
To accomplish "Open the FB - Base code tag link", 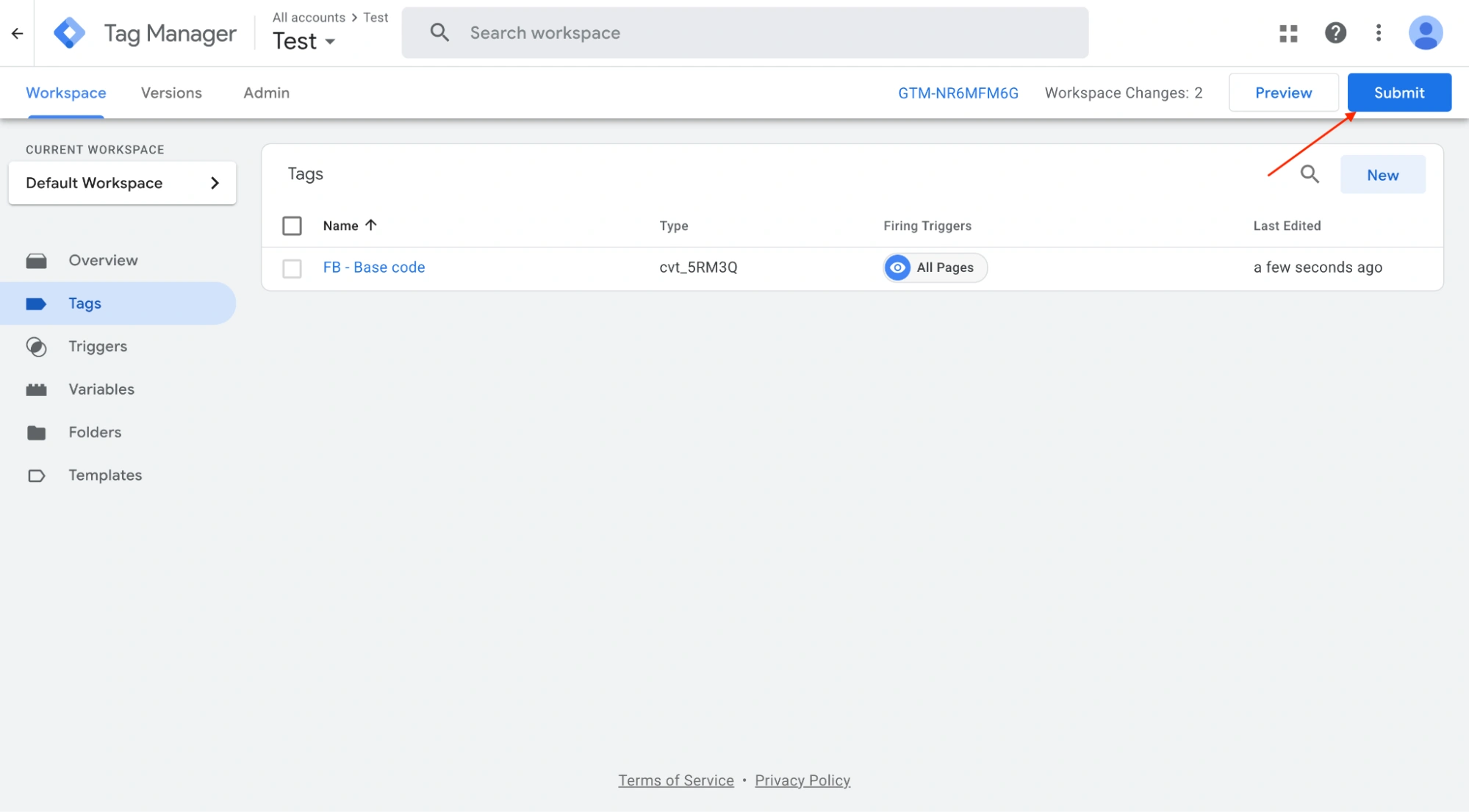I will pyautogui.click(x=373, y=267).
